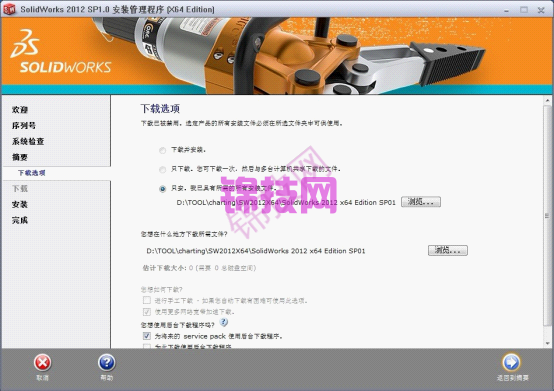Open the greyed Download step in sidebar
The width and height of the screenshot is (554, 391).
[20, 189]
